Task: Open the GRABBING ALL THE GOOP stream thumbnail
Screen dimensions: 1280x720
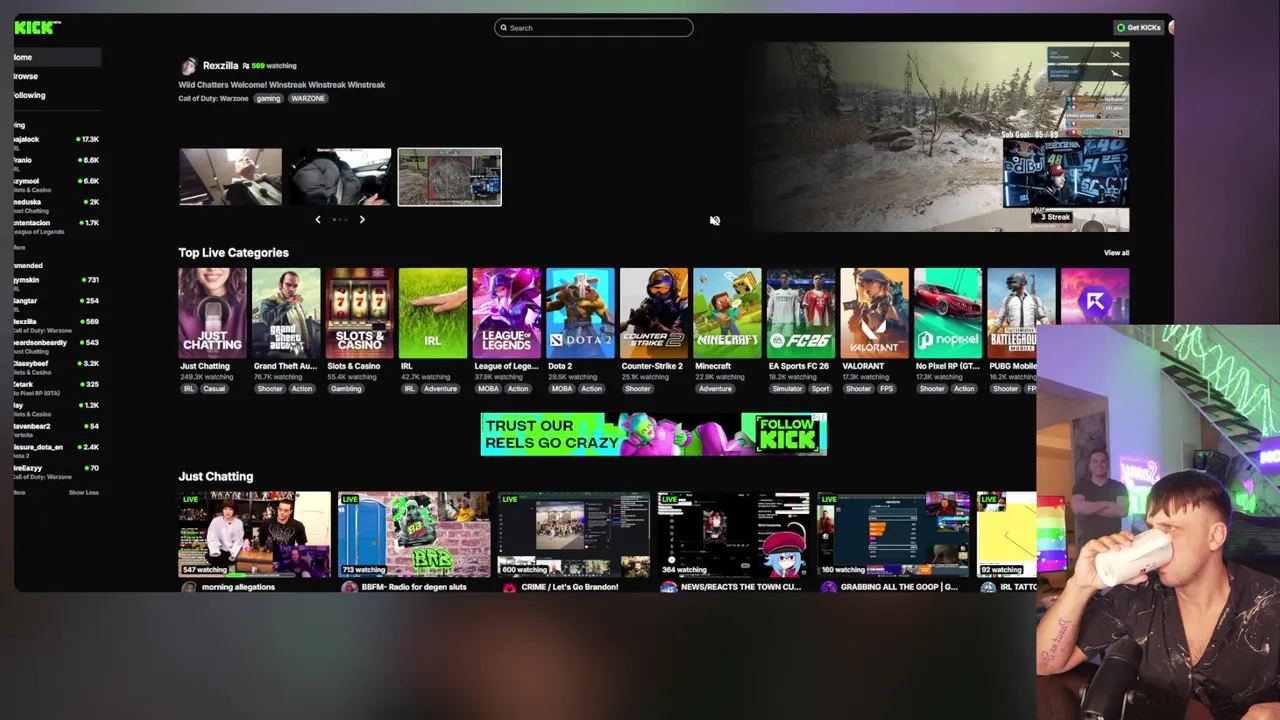Action: pos(894,534)
